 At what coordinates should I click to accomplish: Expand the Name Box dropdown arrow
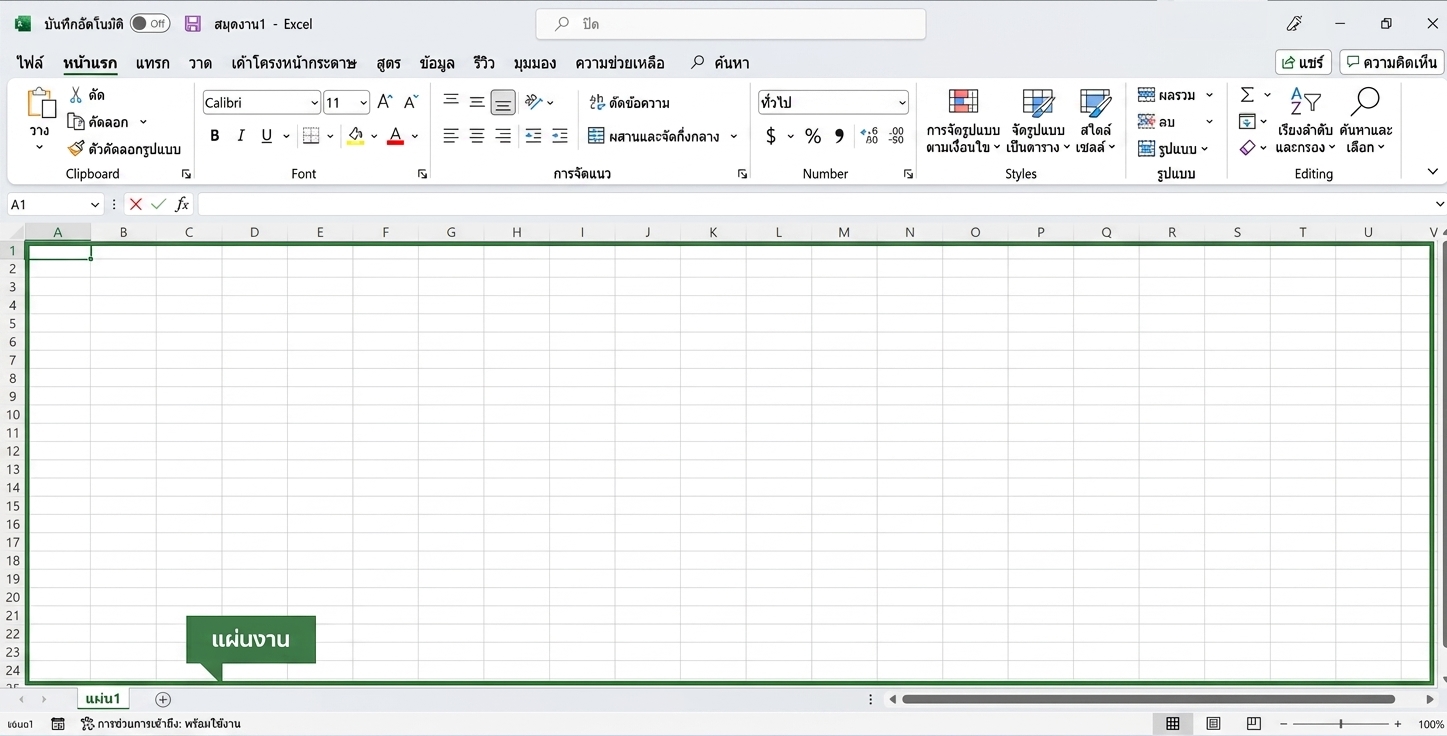(95, 204)
